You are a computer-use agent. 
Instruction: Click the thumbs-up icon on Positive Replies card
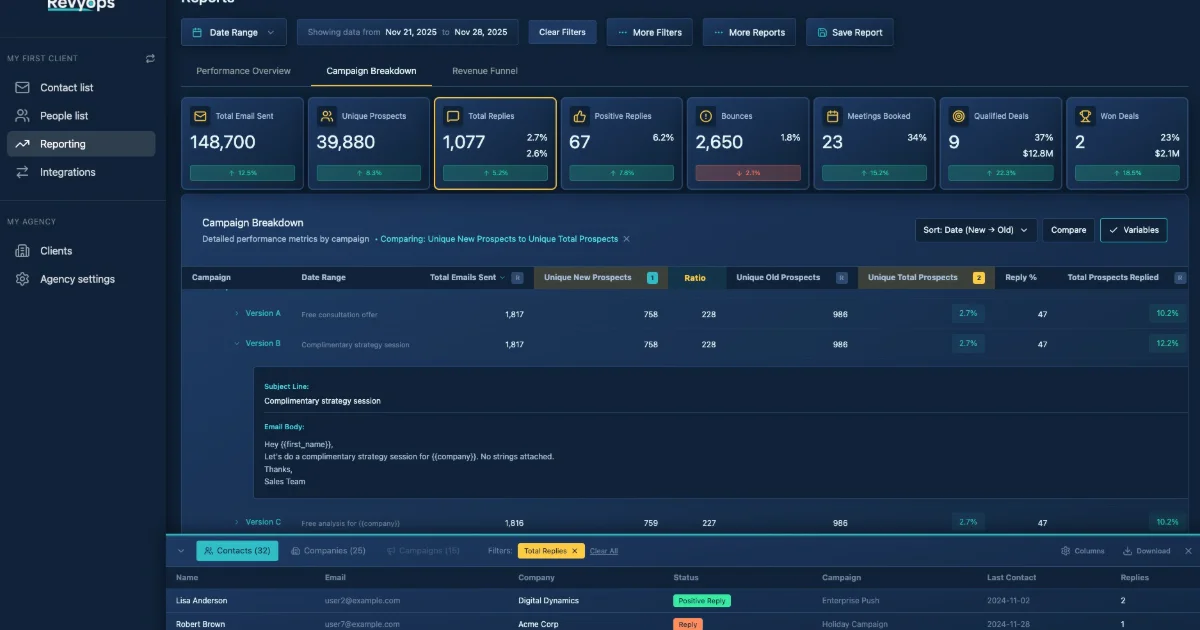click(x=579, y=116)
